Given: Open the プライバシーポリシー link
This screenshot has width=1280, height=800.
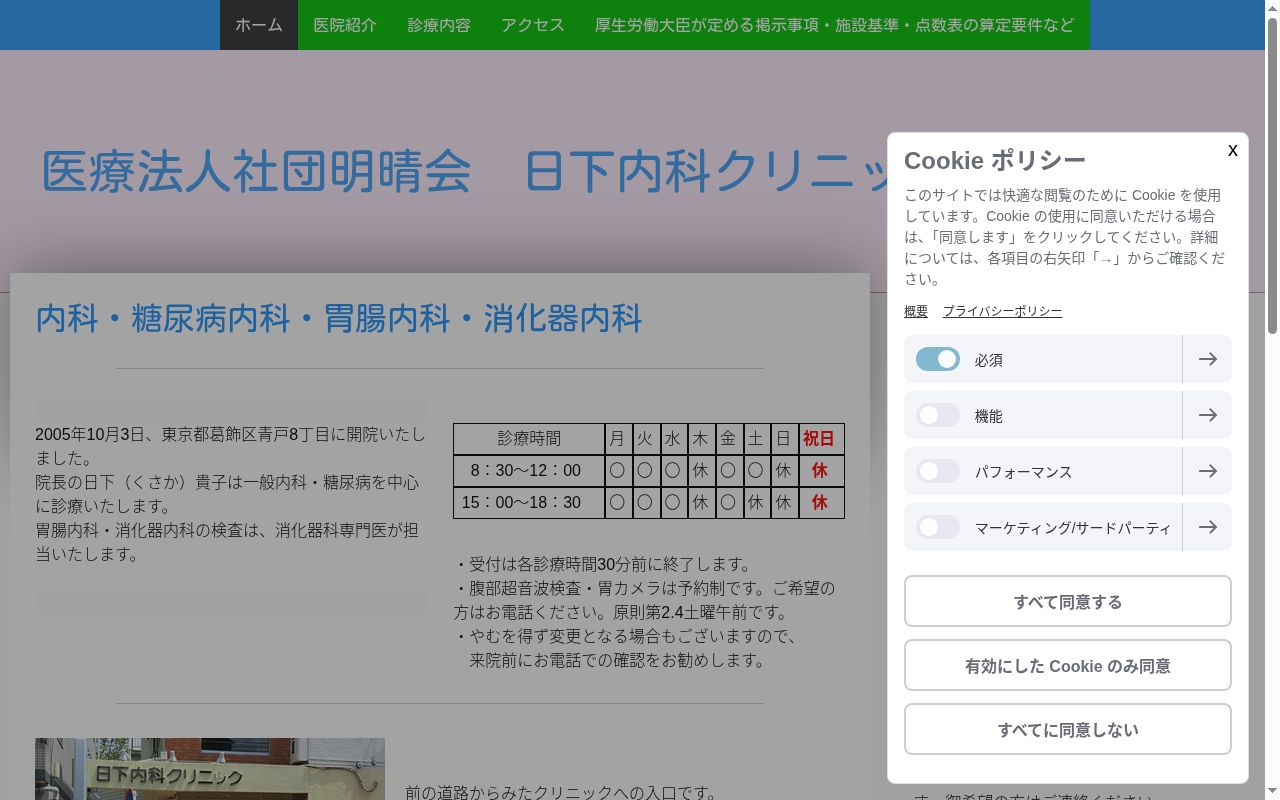Looking at the screenshot, I should click(x=1002, y=311).
